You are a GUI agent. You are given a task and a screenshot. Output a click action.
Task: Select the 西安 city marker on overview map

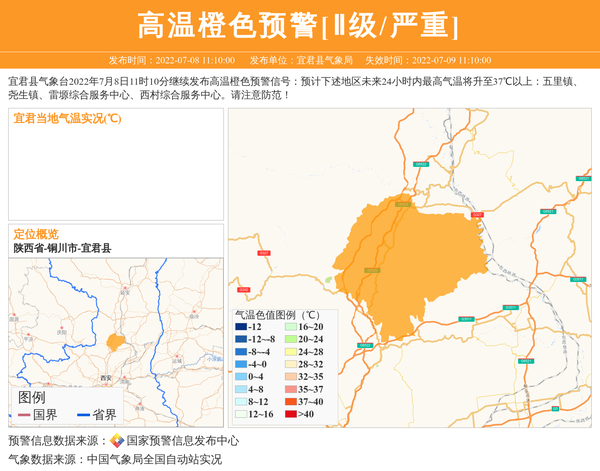pos(105,377)
